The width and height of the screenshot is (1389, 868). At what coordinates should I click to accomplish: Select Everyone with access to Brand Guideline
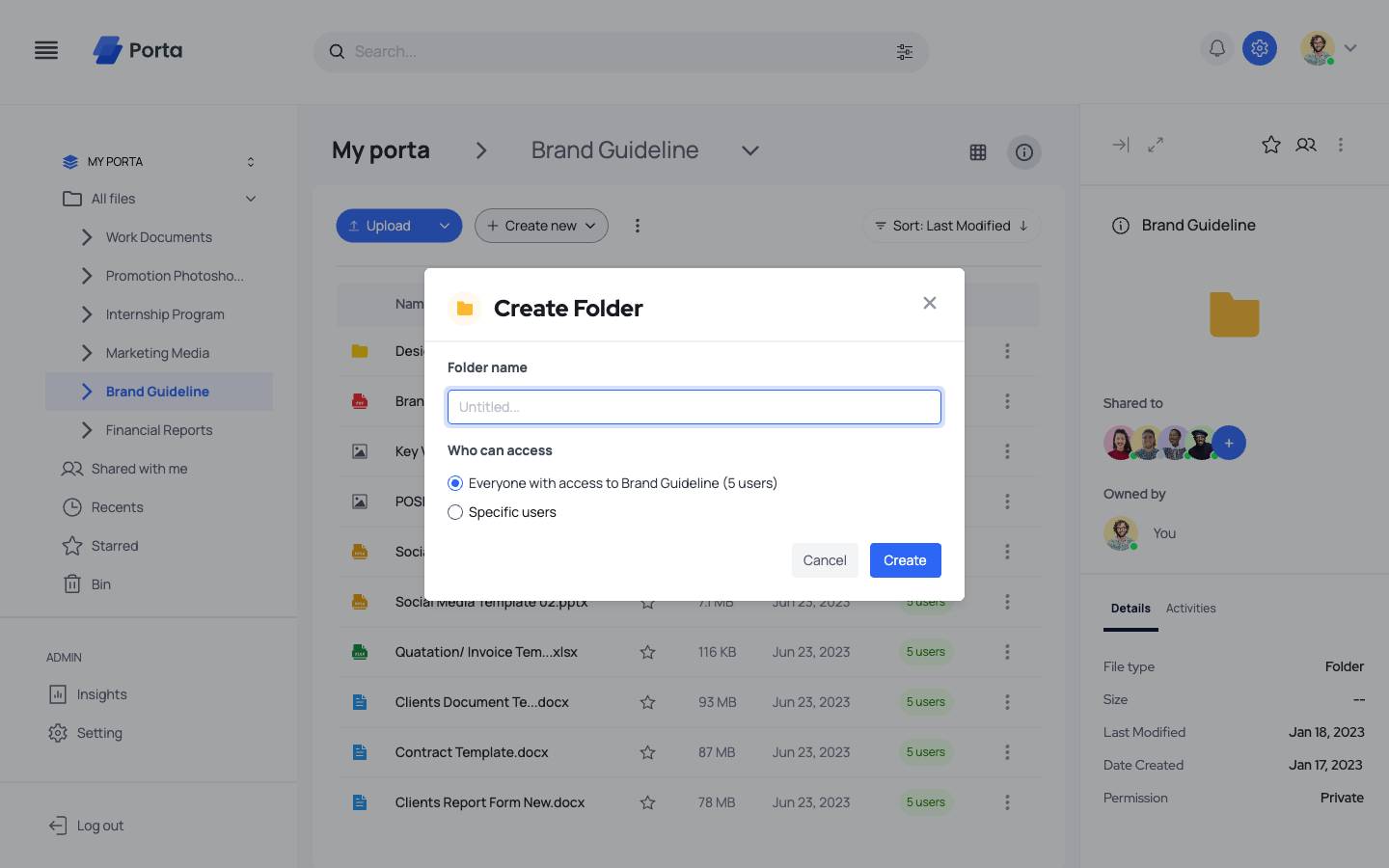(x=455, y=483)
